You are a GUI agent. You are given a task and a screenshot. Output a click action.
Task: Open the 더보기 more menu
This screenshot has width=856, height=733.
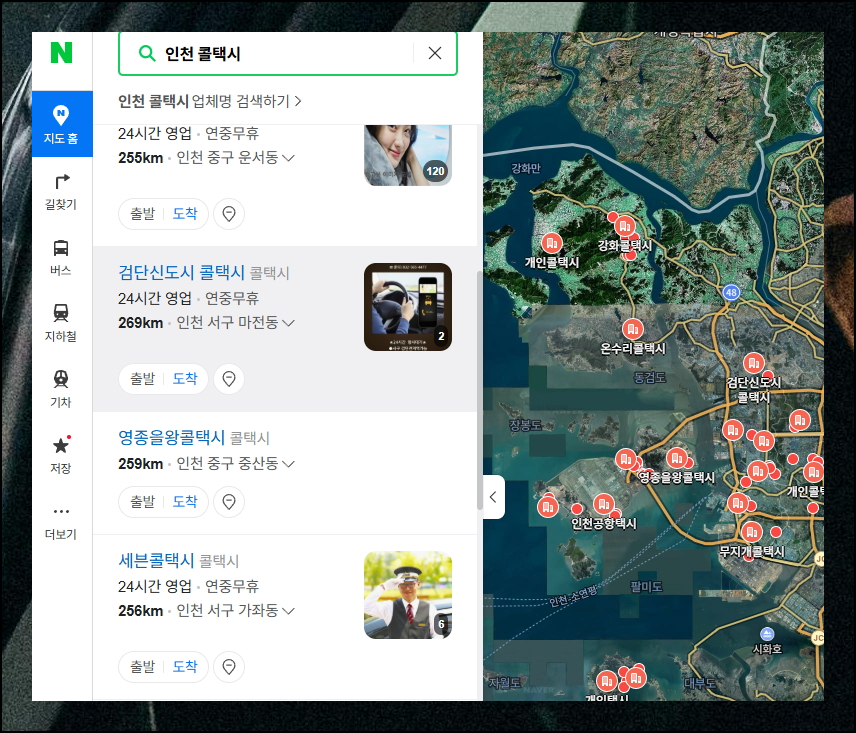[61, 521]
